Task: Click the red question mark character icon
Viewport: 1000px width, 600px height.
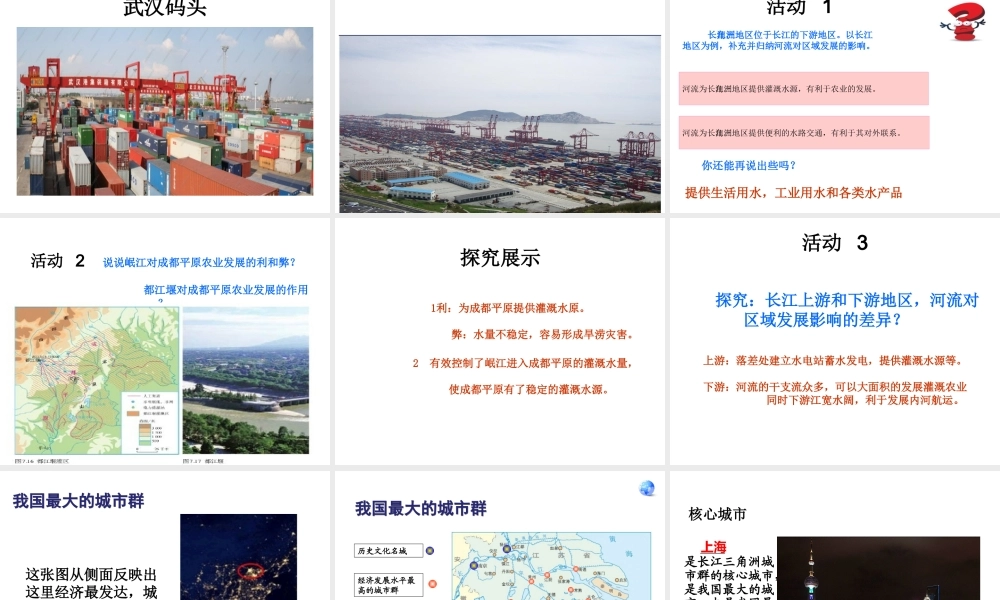Action: tap(963, 22)
